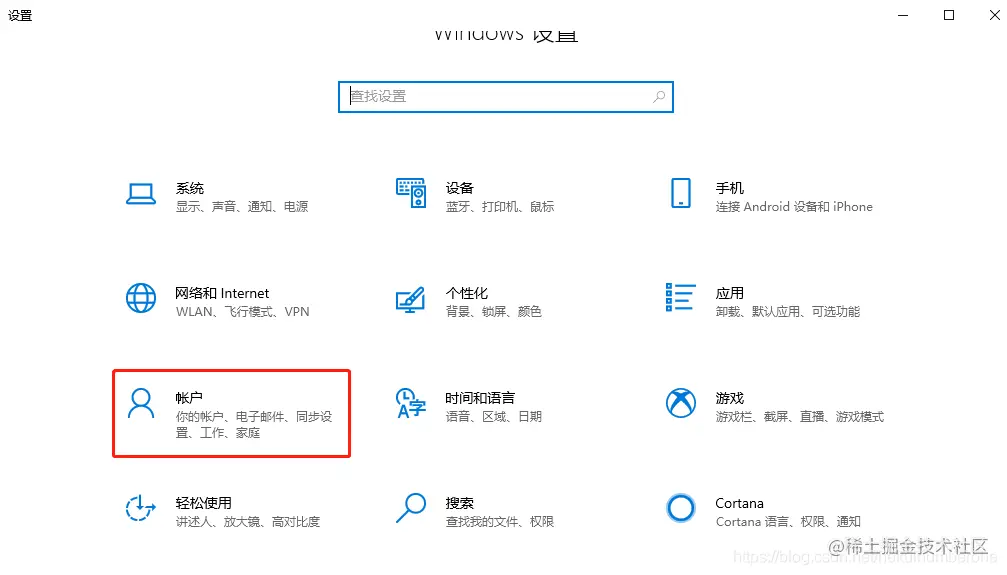Focus the 查找设置 search field
1007x575 pixels.
click(506, 97)
